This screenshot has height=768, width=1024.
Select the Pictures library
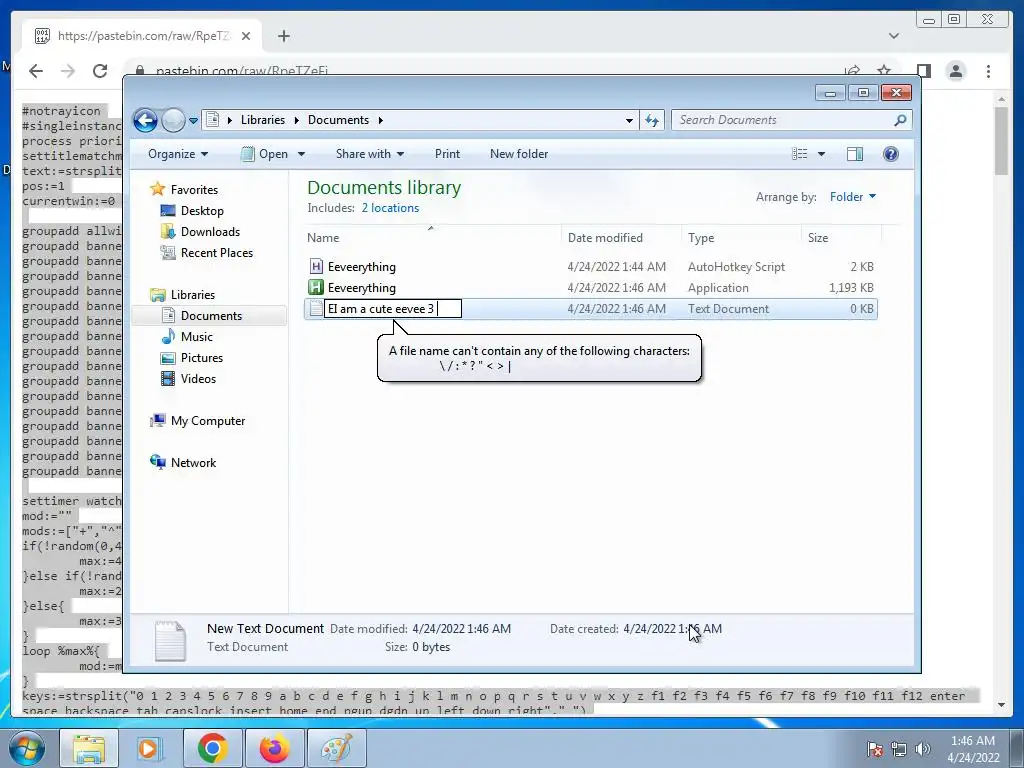(x=193, y=358)
